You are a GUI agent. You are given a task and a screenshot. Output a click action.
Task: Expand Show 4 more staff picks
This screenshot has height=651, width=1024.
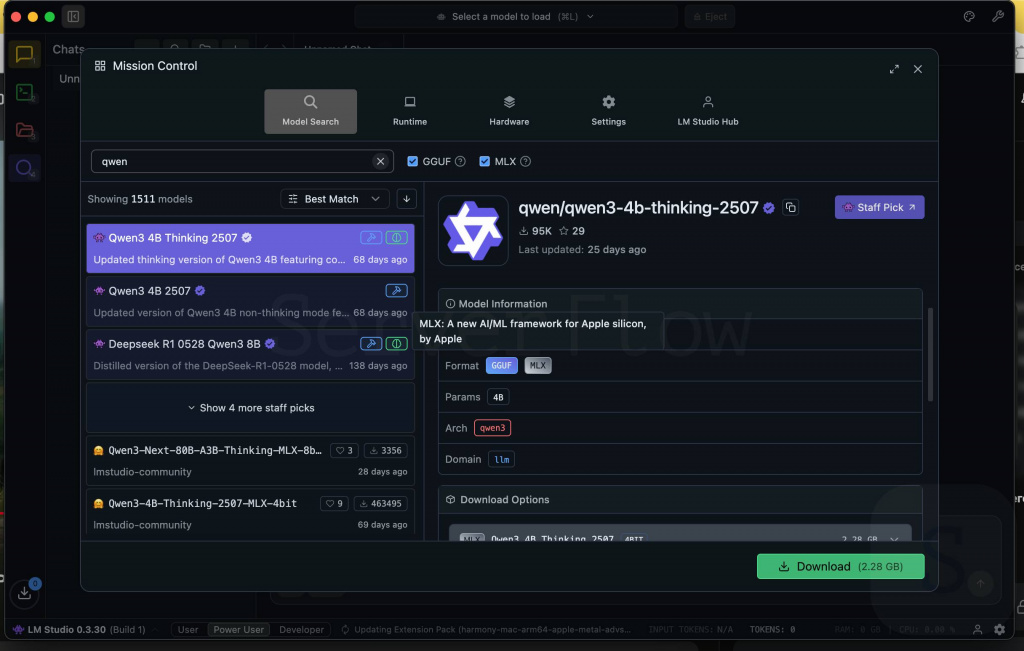point(249,407)
